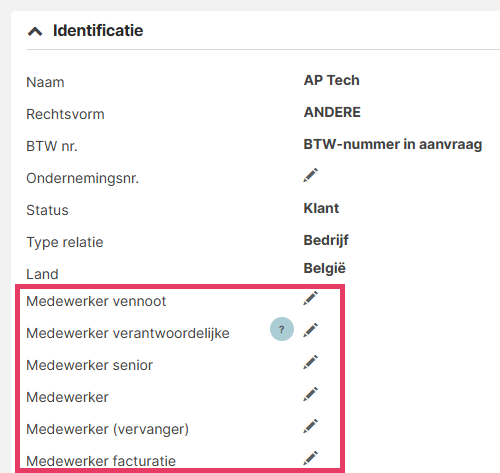The image size is (500, 473).
Task: Click the Medewerker senior label
Action: point(89,365)
